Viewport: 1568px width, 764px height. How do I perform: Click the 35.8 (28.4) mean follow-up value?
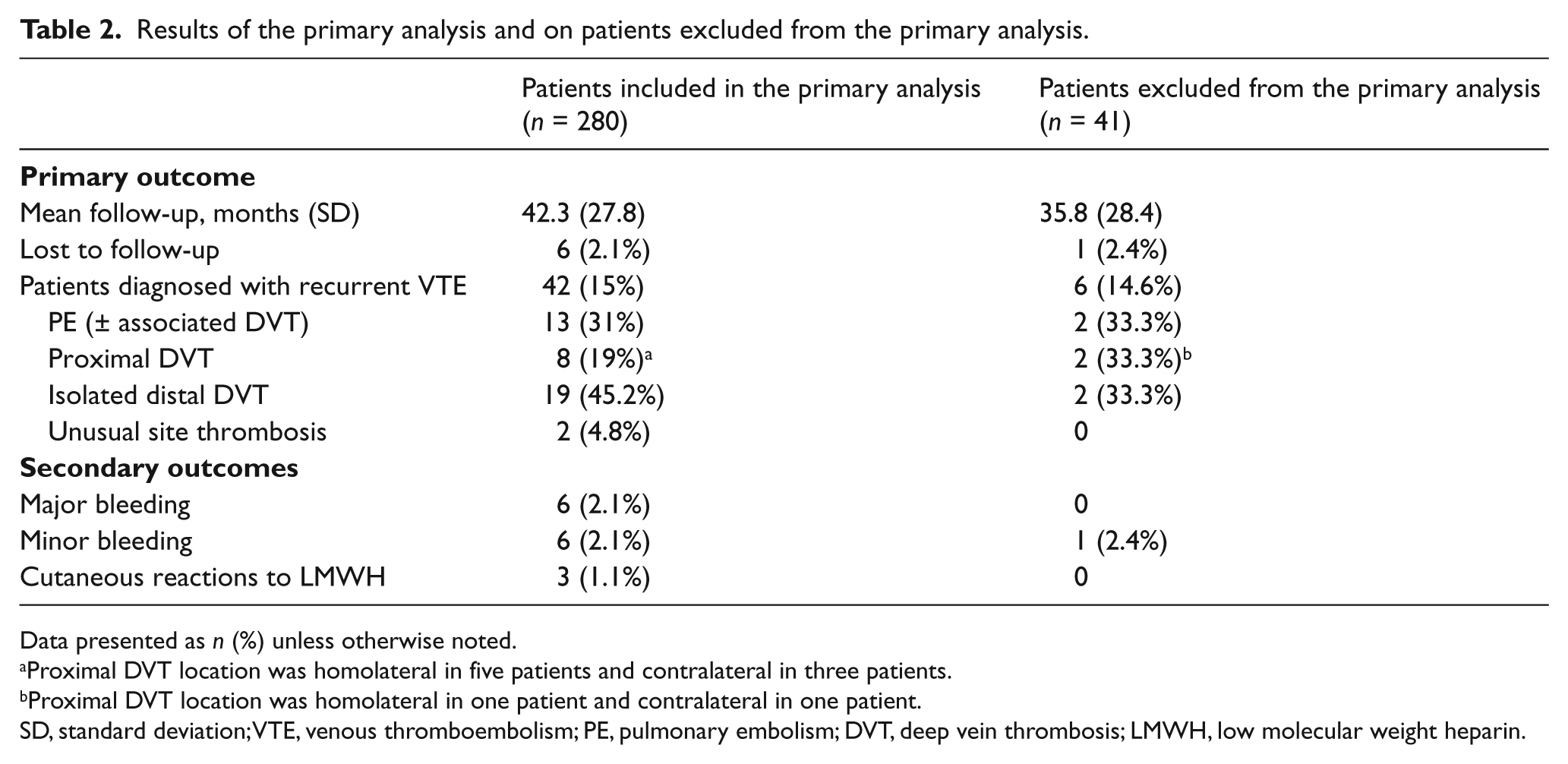pos(1100,213)
